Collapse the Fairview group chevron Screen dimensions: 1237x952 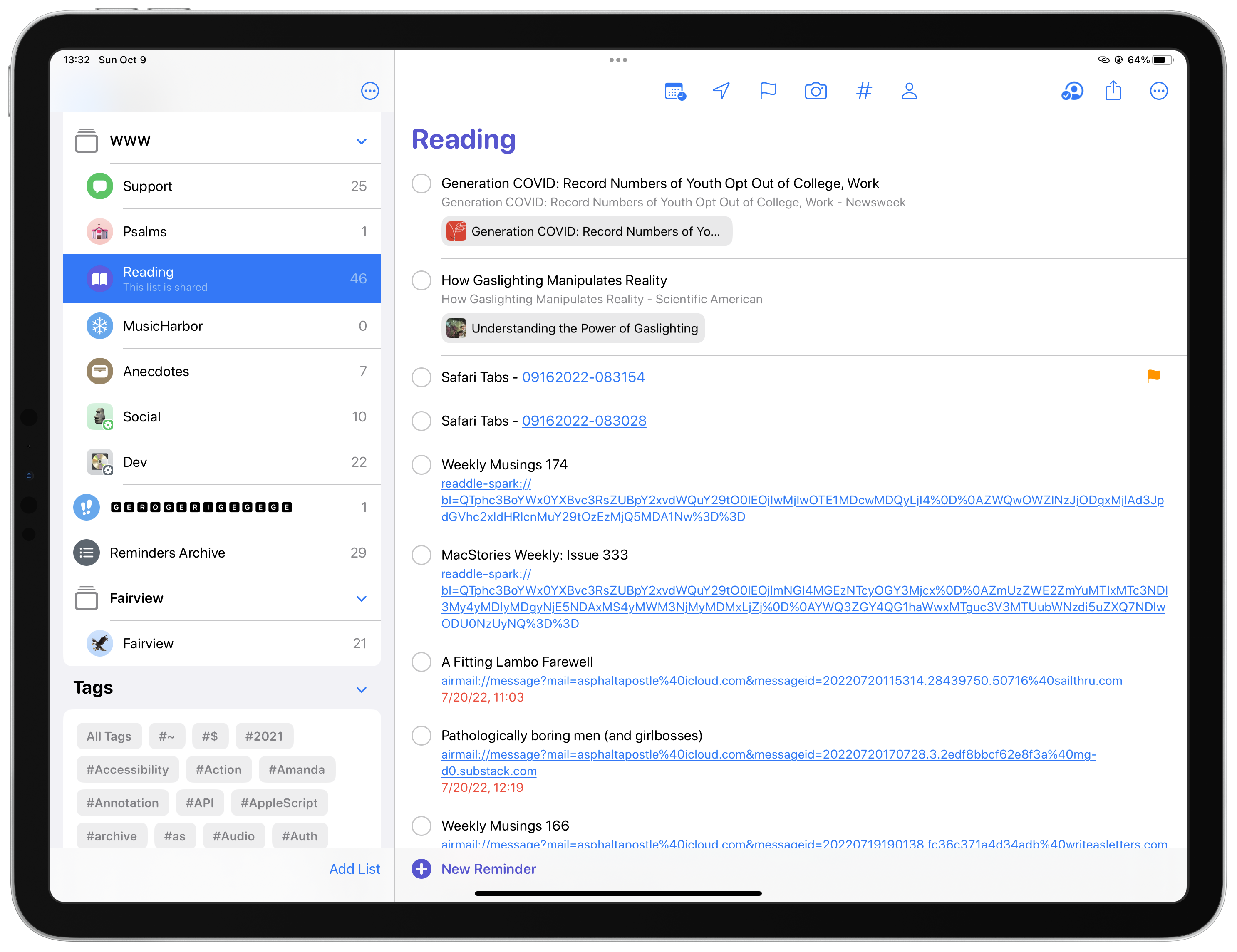pos(361,599)
